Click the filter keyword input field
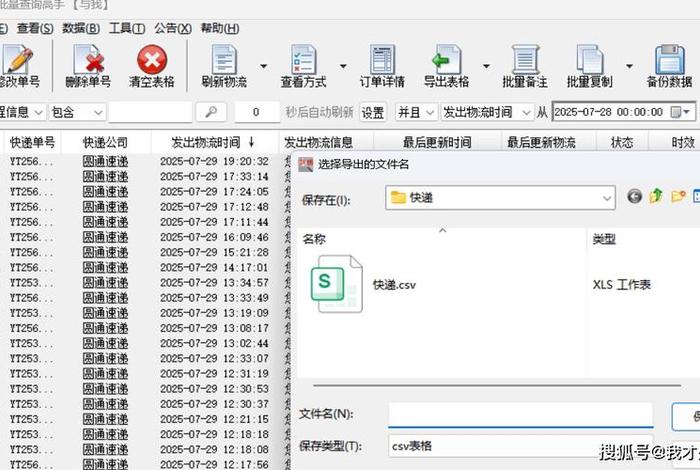700x470 pixels. click(x=150, y=112)
